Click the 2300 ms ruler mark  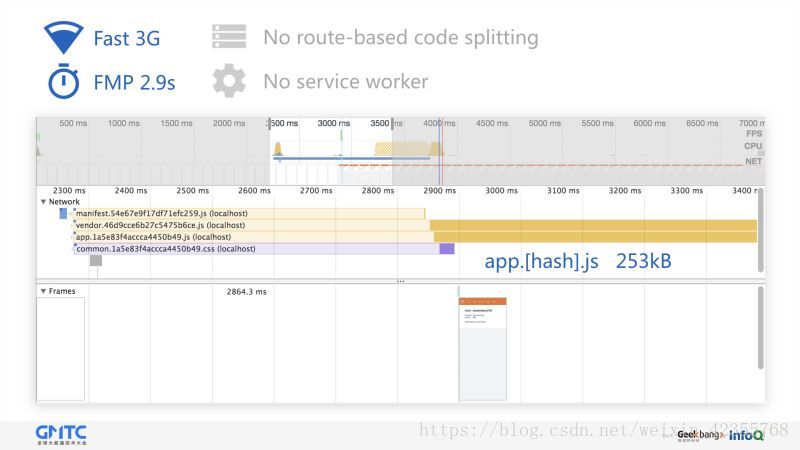coord(69,190)
